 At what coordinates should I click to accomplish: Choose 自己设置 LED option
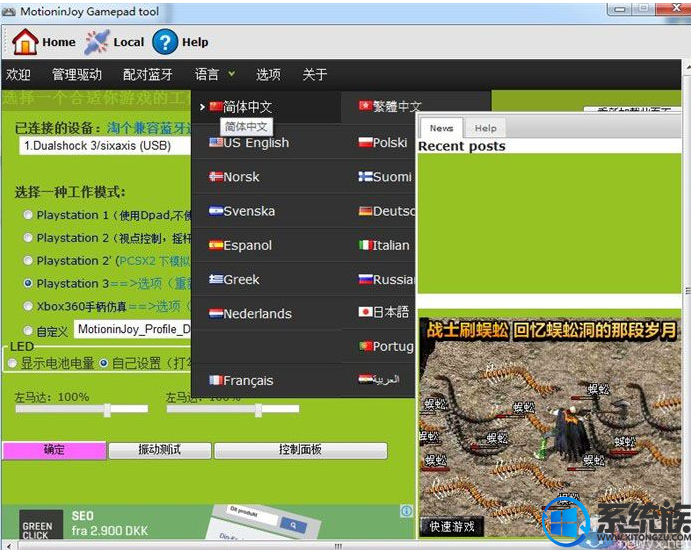pyautogui.click(x=104, y=363)
